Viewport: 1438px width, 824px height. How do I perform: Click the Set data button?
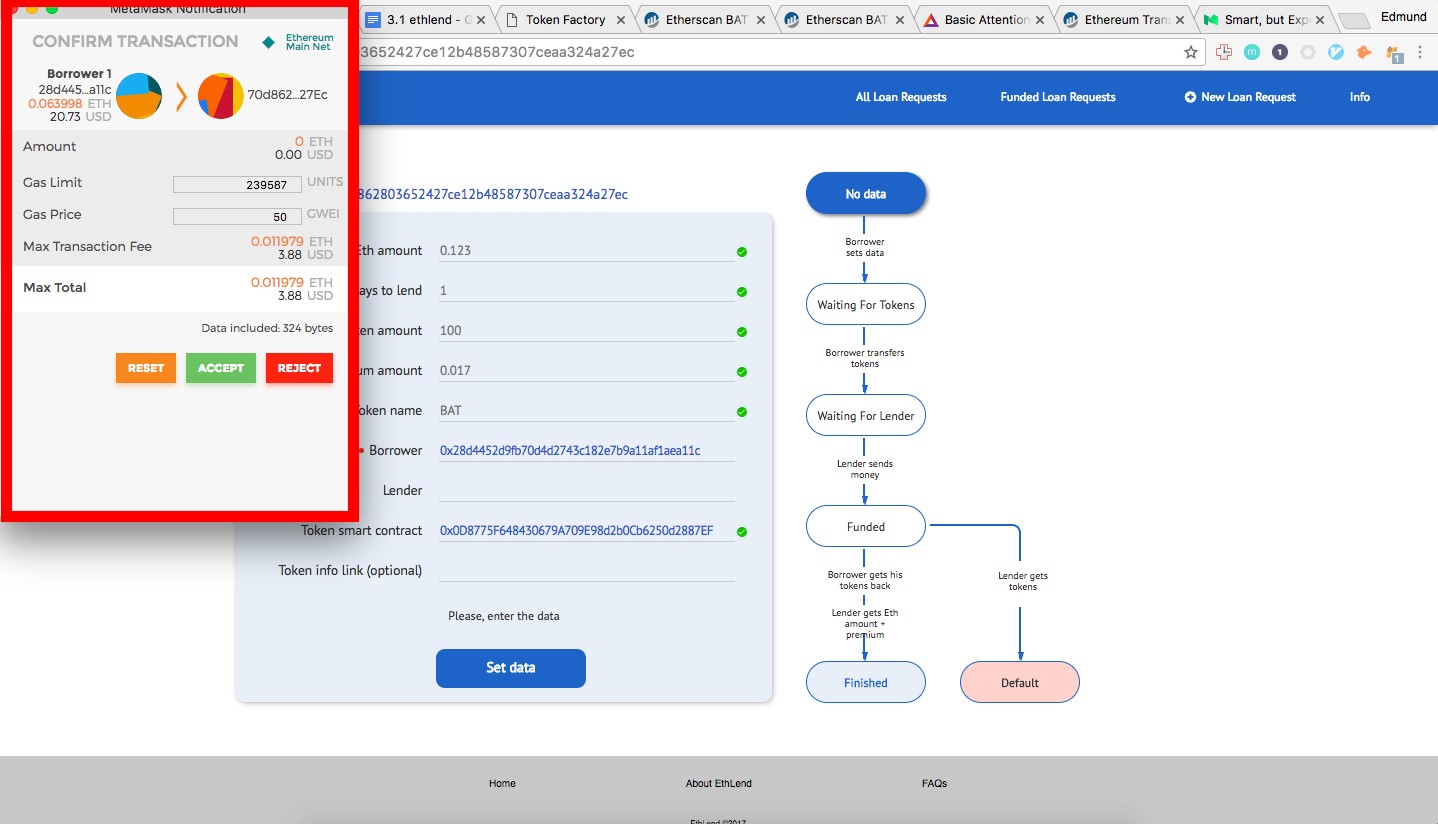point(511,668)
